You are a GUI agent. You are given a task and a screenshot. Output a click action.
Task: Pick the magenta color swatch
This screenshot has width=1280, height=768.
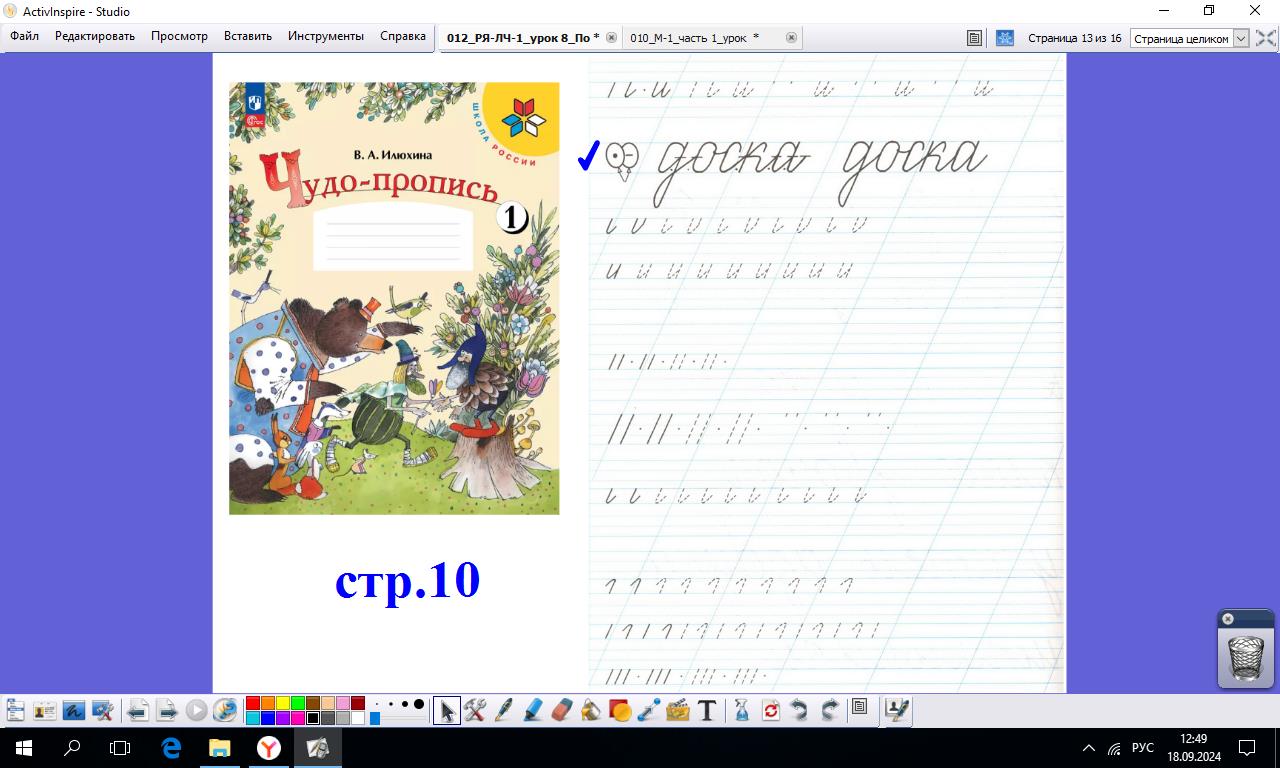[298, 718]
